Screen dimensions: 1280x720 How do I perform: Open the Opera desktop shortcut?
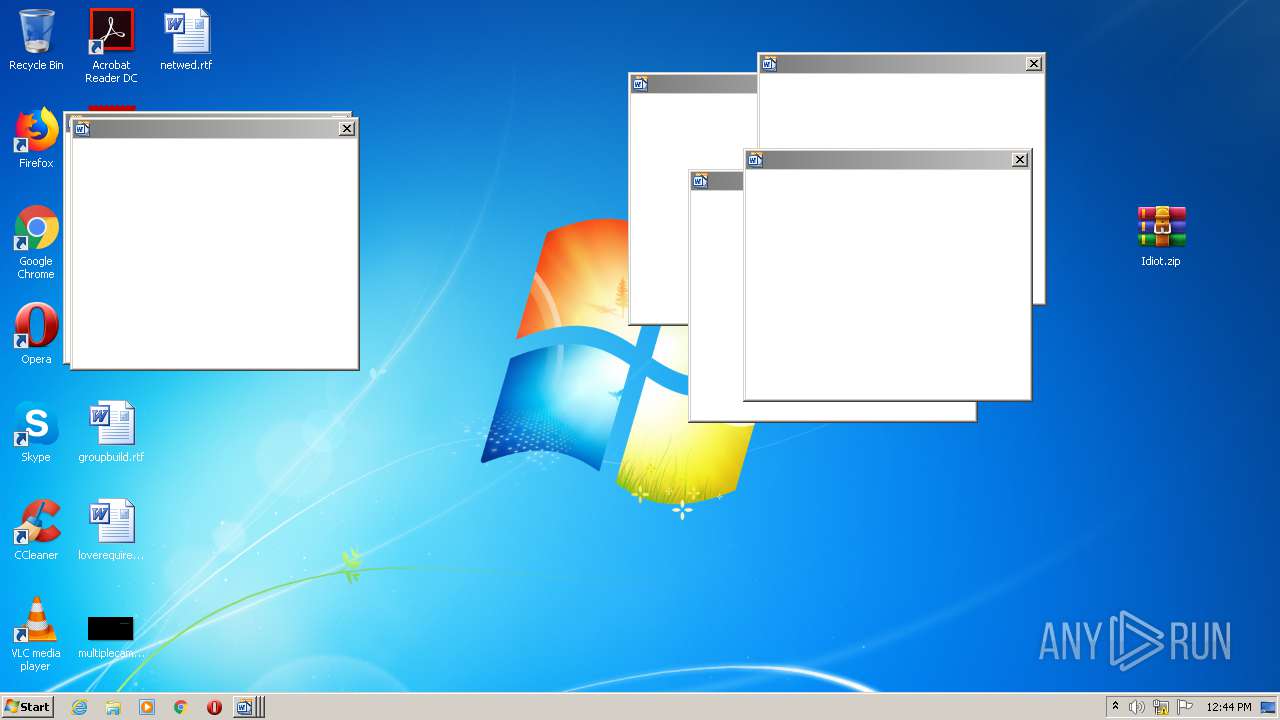[36, 333]
